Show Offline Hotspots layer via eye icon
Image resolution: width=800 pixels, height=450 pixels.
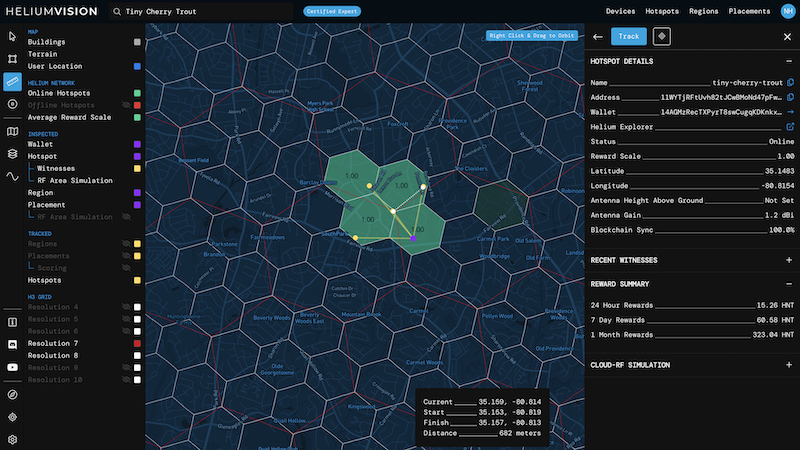pos(126,105)
